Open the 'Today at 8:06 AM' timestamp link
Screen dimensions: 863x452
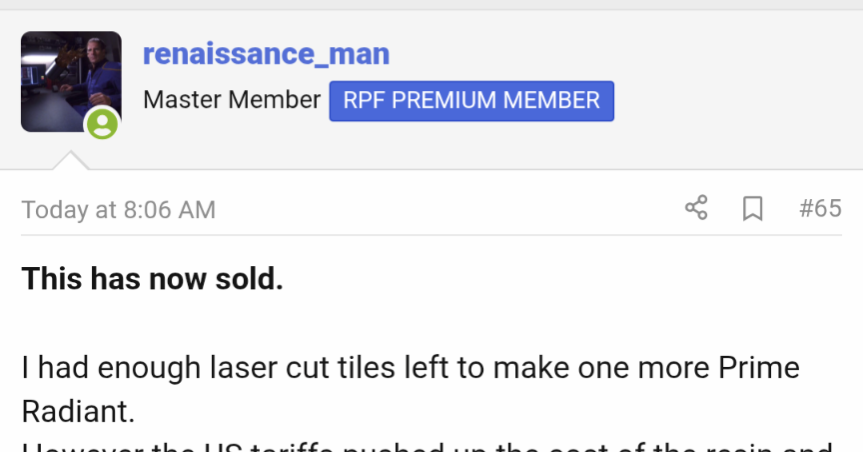[118, 210]
